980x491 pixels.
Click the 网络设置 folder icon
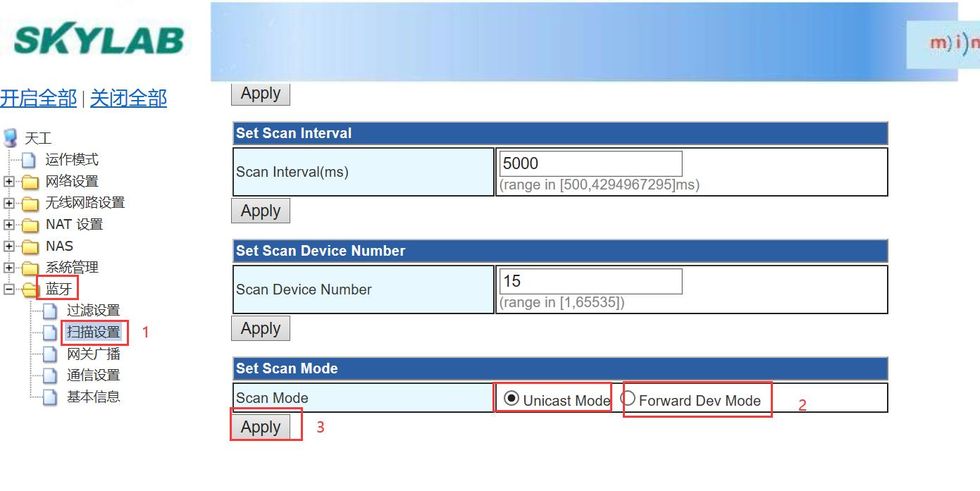[x=30, y=182]
